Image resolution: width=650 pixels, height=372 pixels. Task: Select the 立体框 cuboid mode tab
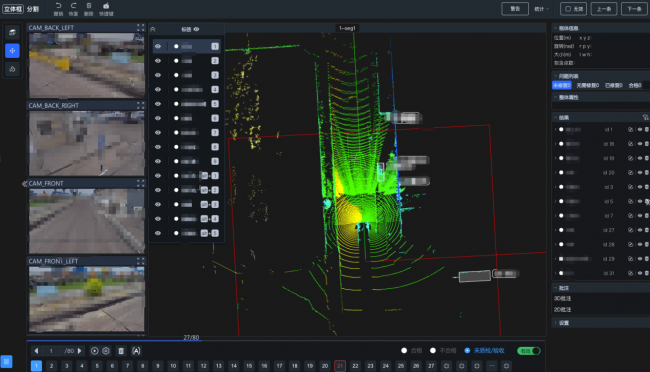[x=12, y=9]
